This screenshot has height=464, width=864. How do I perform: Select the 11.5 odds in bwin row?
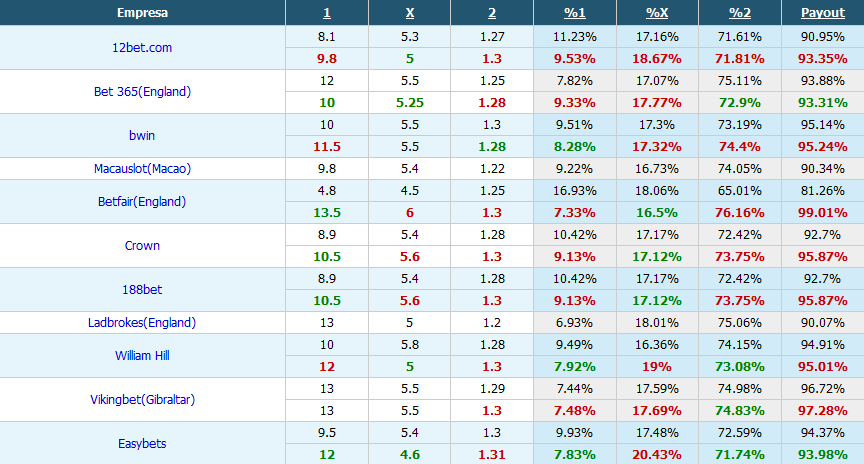pyautogui.click(x=327, y=147)
